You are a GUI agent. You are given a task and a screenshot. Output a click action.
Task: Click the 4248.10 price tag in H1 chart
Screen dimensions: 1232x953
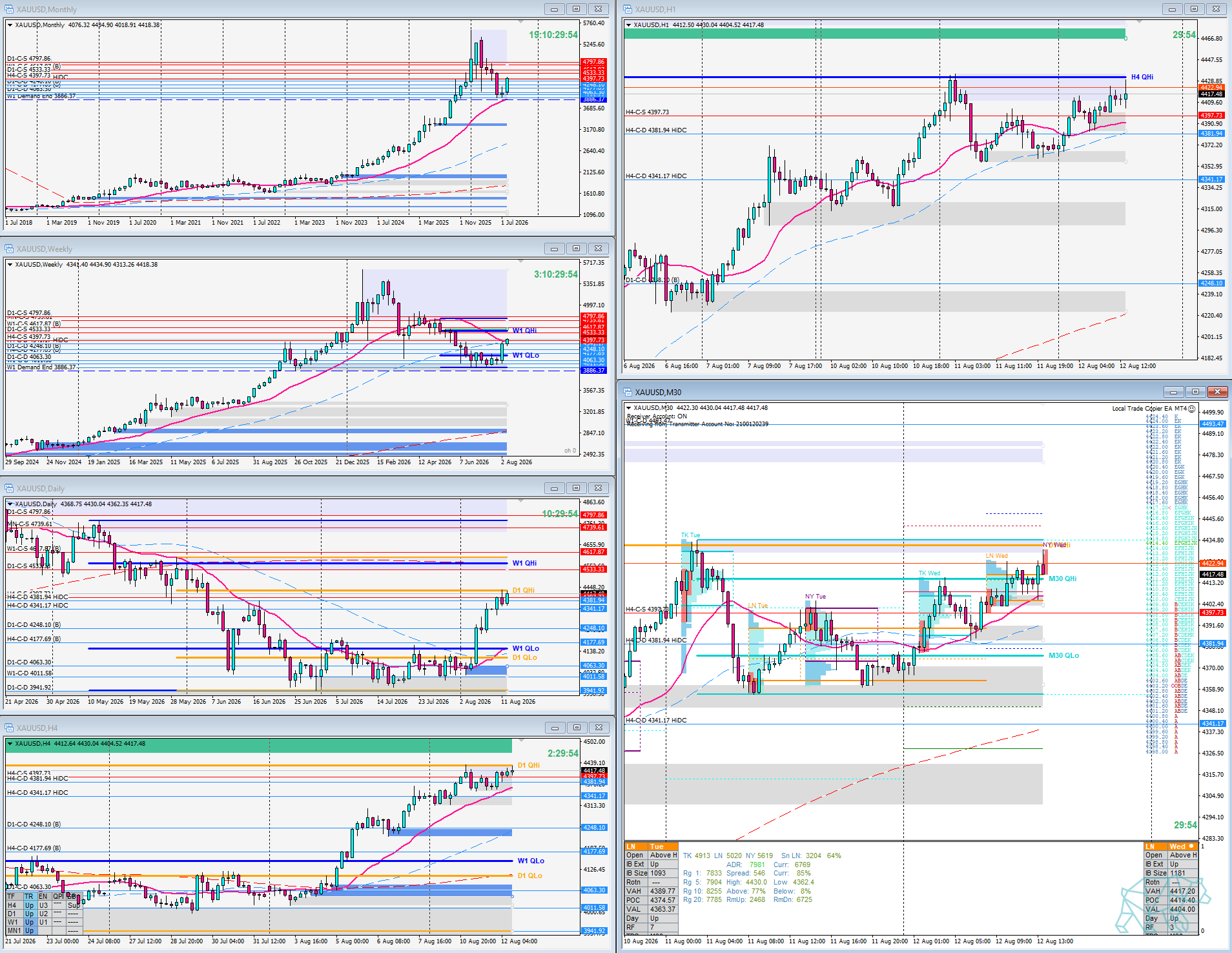[1211, 283]
